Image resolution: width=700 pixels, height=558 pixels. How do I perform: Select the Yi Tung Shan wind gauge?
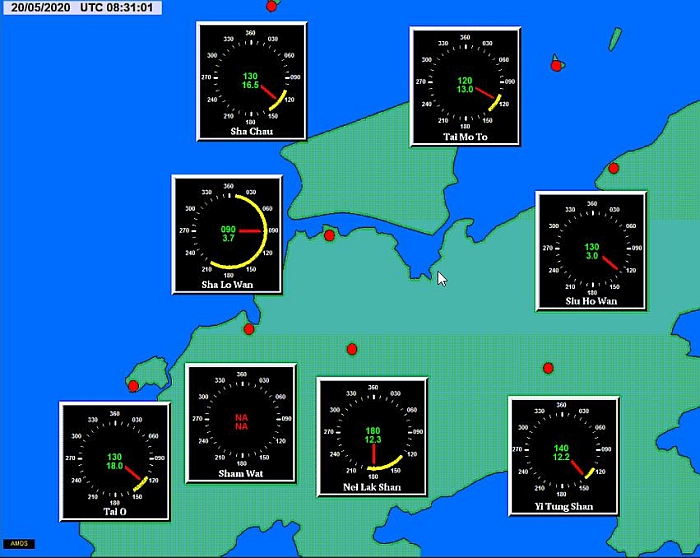click(x=564, y=456)
